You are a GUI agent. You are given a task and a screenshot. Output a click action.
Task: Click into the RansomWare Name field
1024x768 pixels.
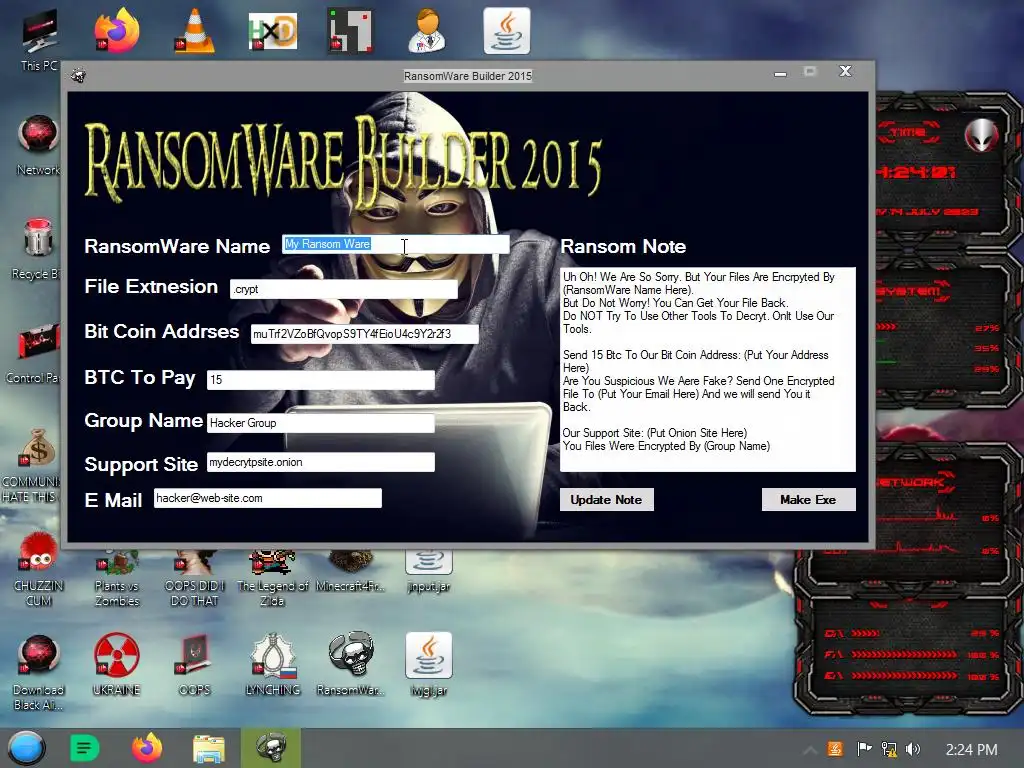click(x=396, y=244)
